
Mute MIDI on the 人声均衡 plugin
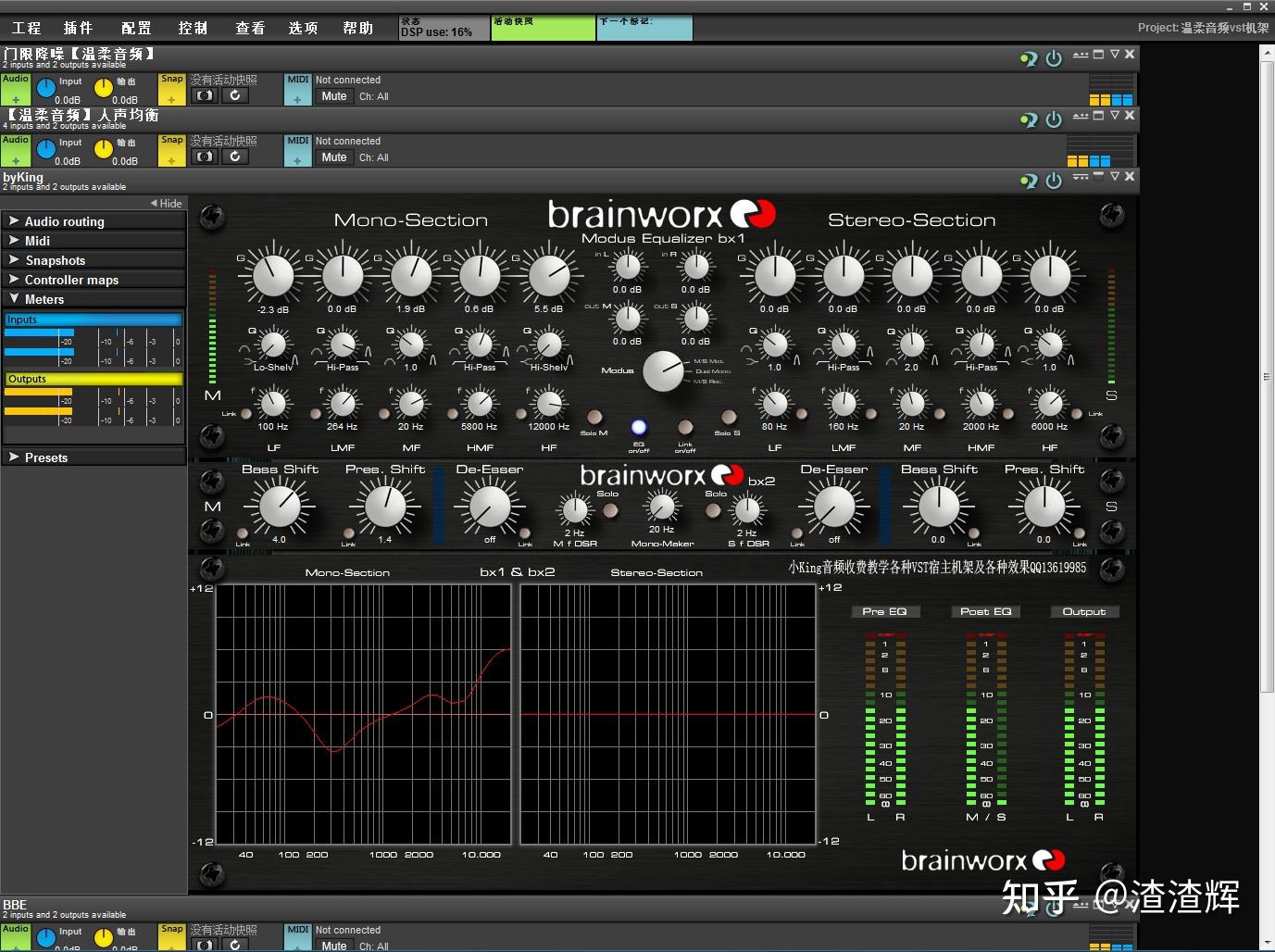point(333,157)
